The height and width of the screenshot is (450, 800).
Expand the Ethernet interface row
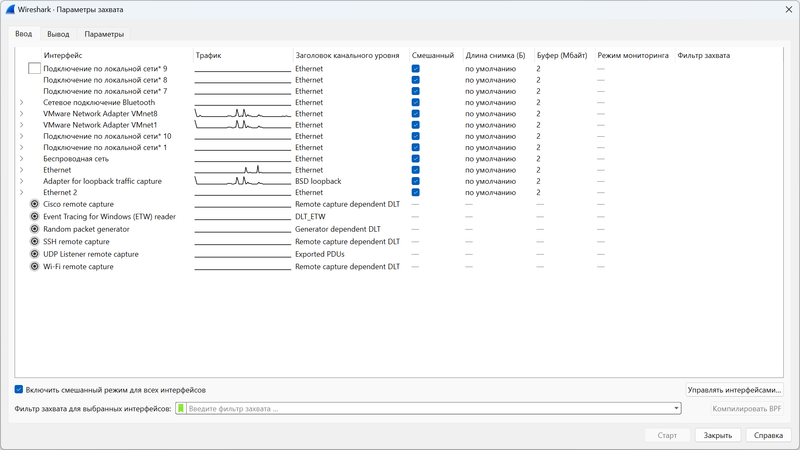[x=21, y=170]
